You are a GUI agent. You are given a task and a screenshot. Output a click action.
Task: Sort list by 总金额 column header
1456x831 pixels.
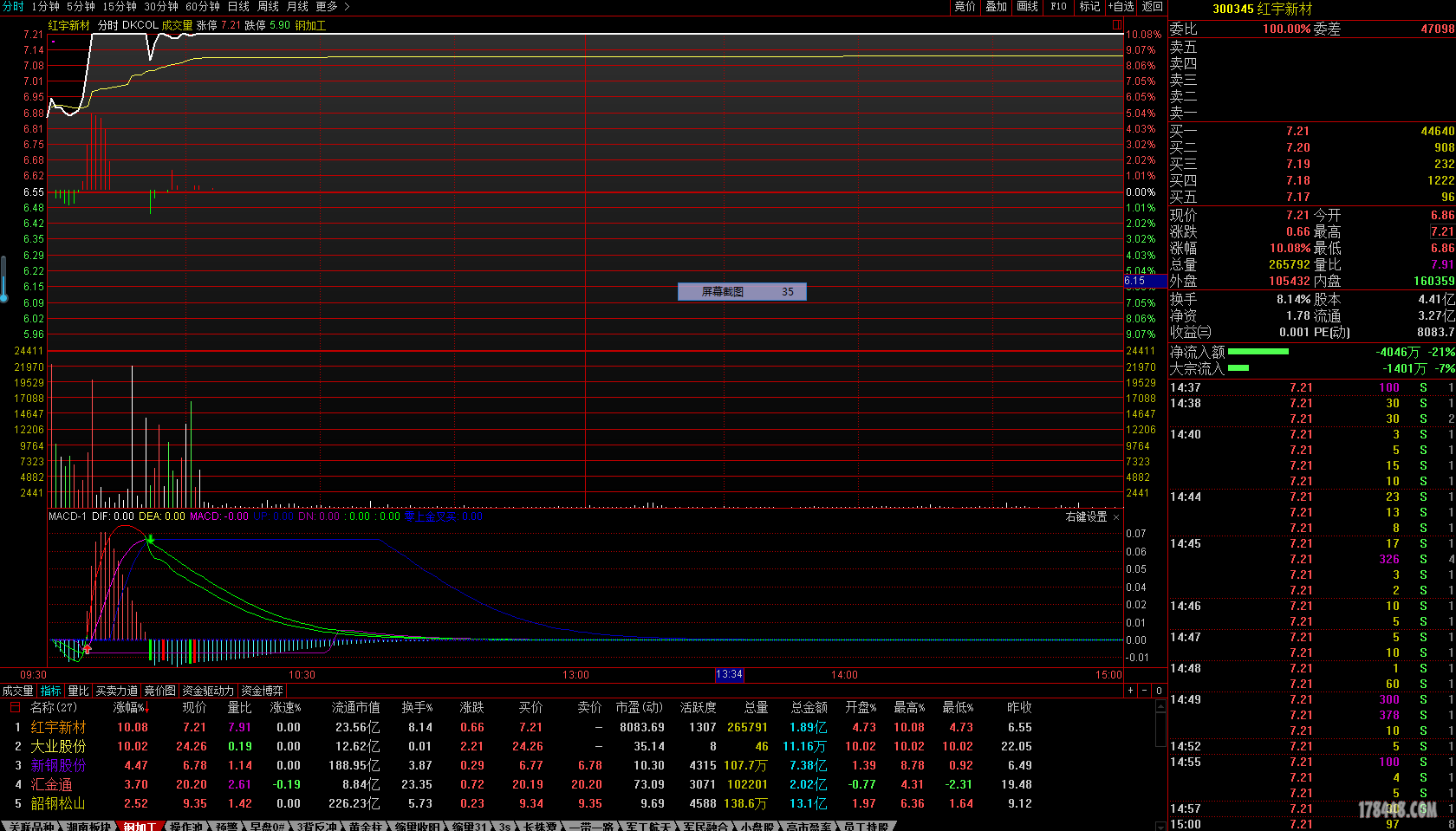pyautogui.click(x=809, y=707)
